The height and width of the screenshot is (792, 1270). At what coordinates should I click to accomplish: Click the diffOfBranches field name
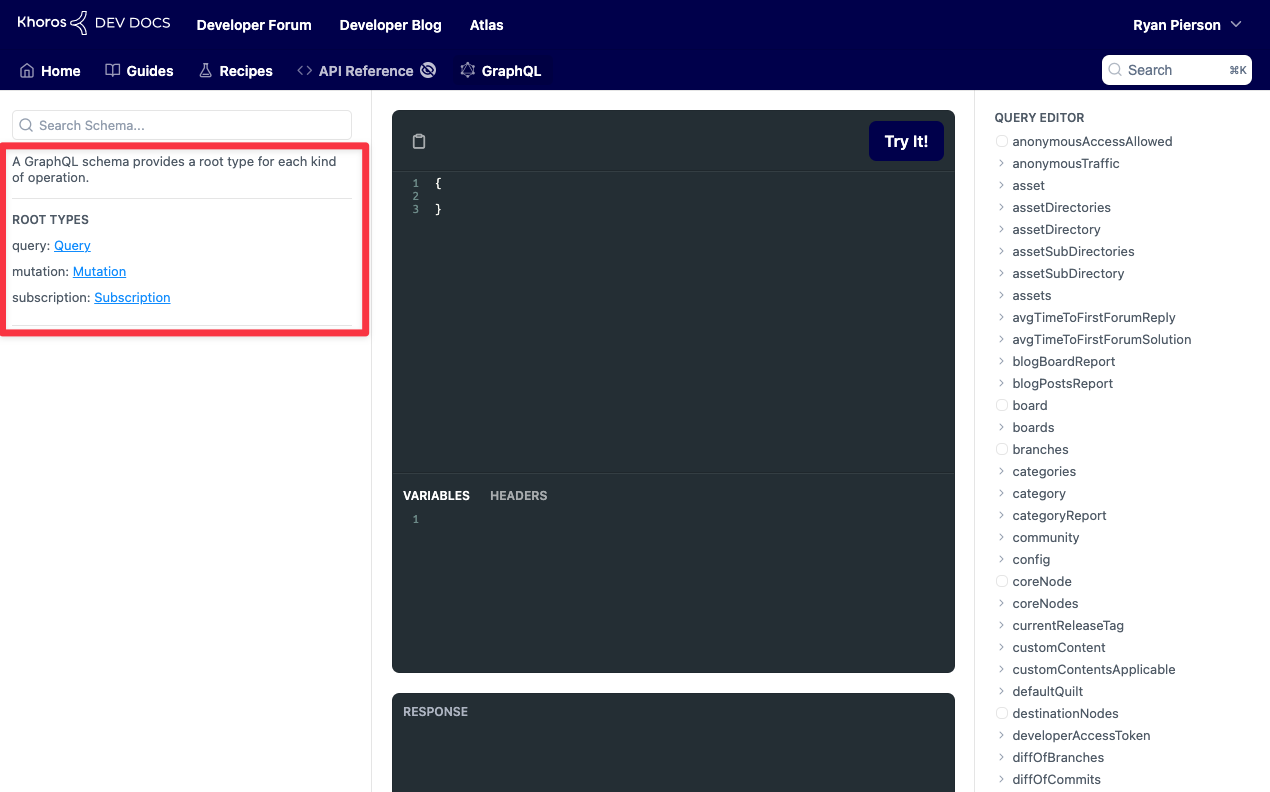click(x=1058, y=758)
